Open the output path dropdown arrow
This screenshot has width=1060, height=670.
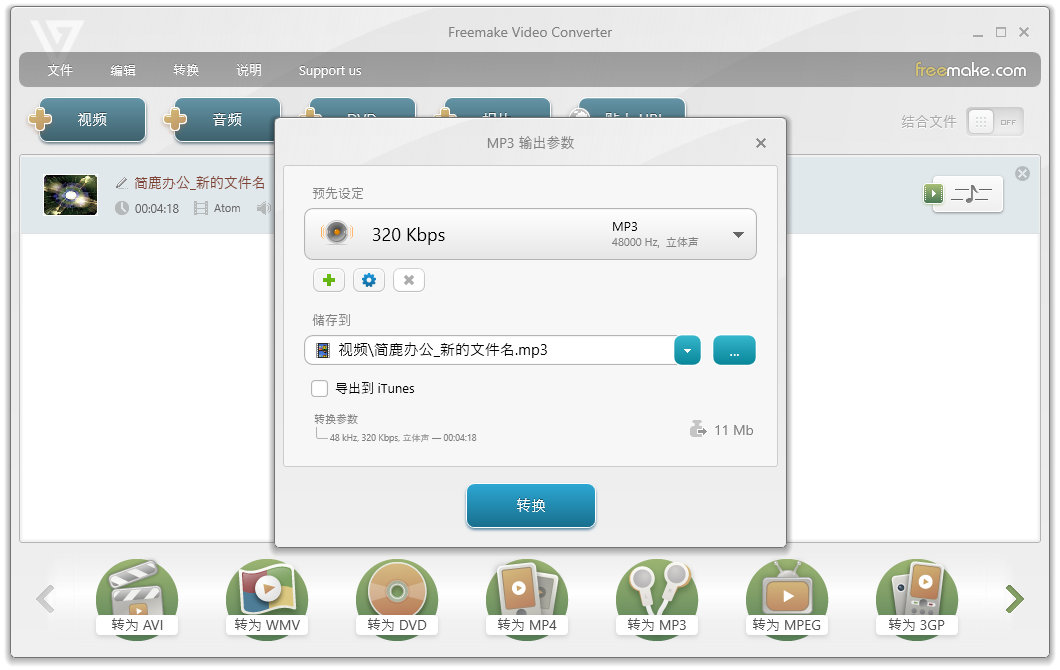(x=687, y=350)
